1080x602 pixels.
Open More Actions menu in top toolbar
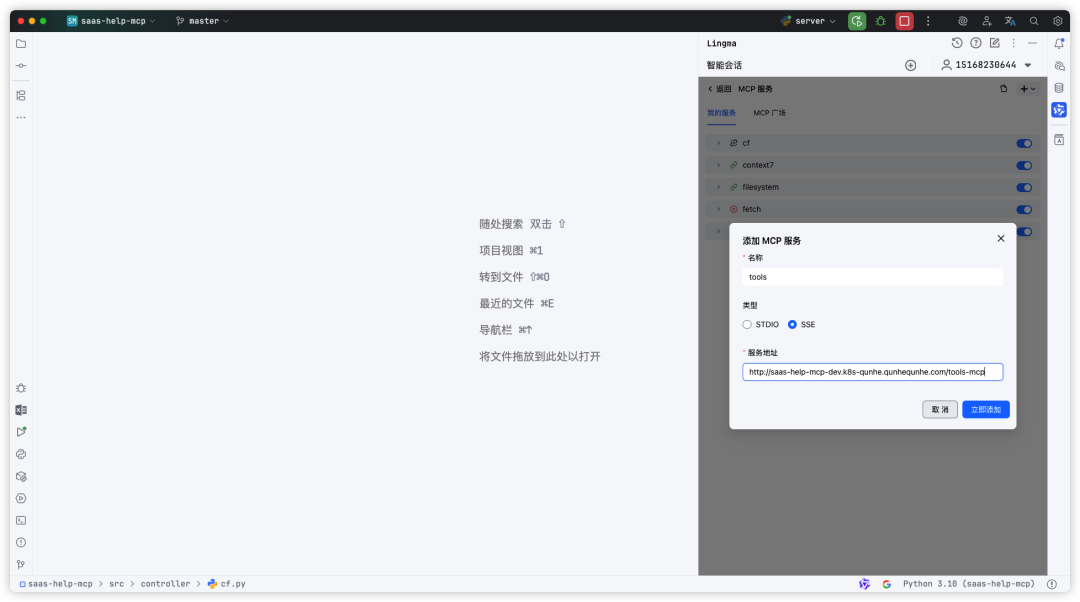[x=928, y=21]
